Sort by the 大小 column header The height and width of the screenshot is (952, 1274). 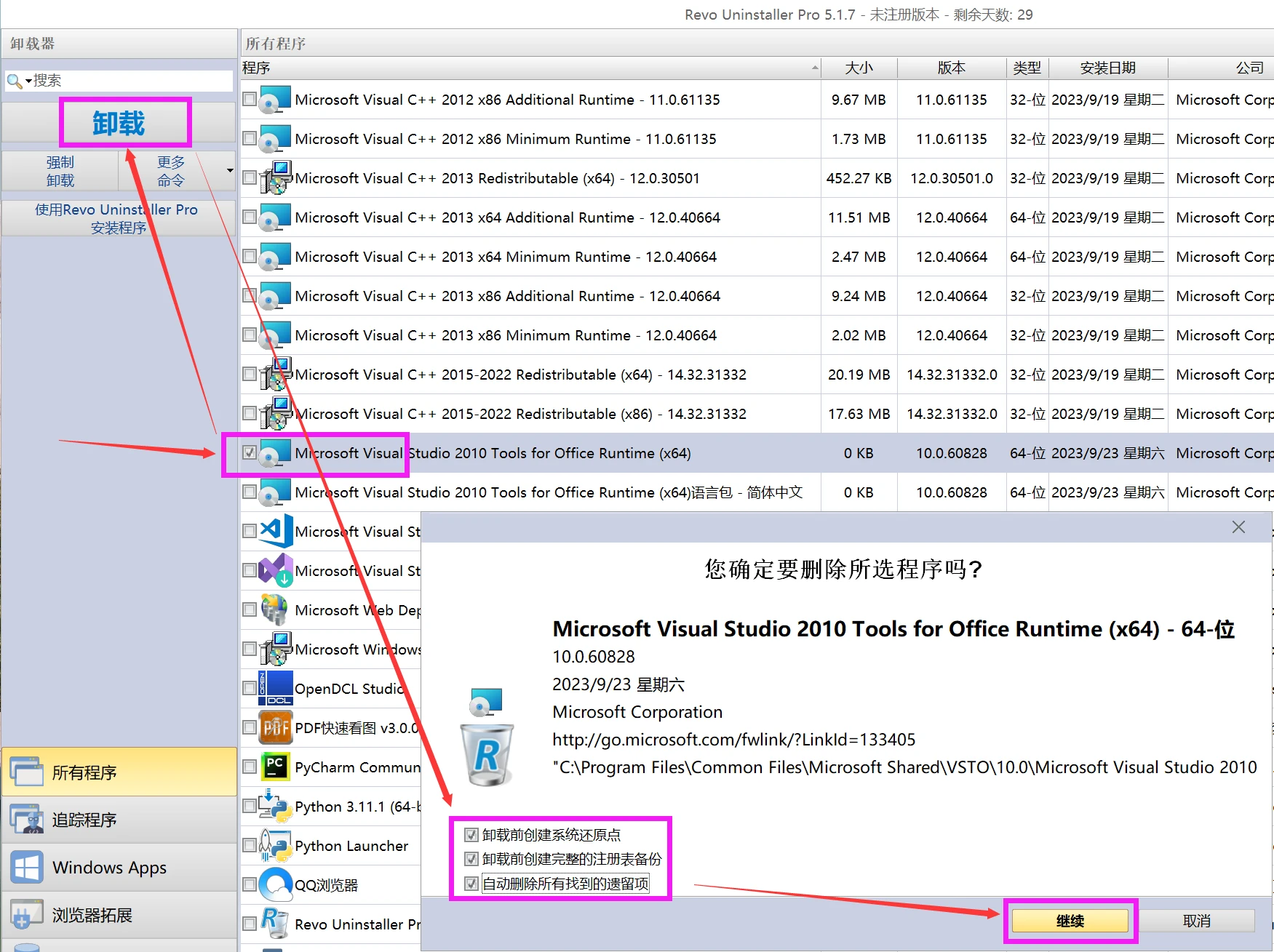pos(859,68)
